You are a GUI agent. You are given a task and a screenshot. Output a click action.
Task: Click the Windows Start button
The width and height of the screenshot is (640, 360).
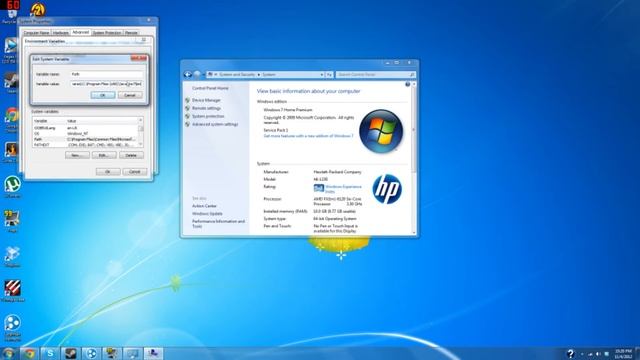click(x=8, y=353)
